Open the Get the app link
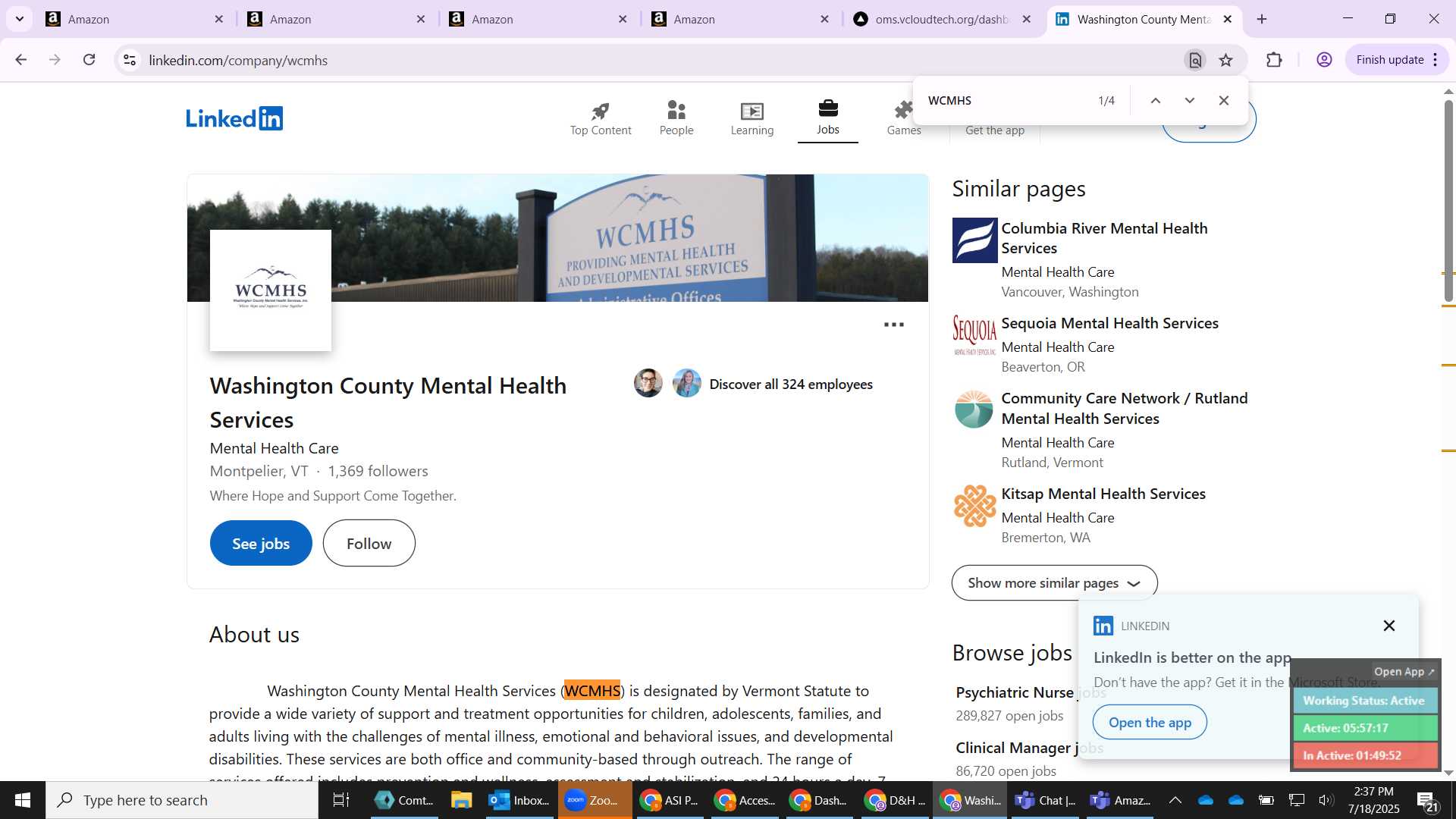The width and height of the screenshot is (1456, 819). 994,130
